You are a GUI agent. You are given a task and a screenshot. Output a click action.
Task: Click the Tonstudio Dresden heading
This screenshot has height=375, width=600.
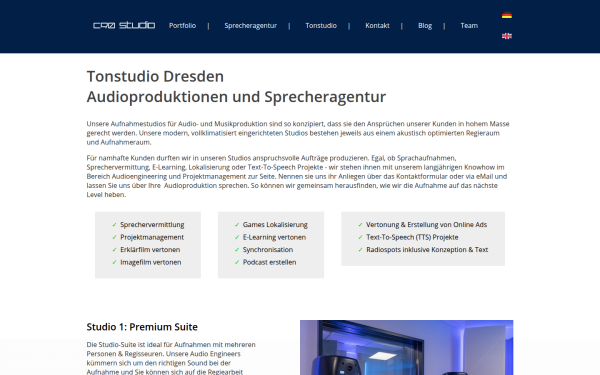[155, 77]
